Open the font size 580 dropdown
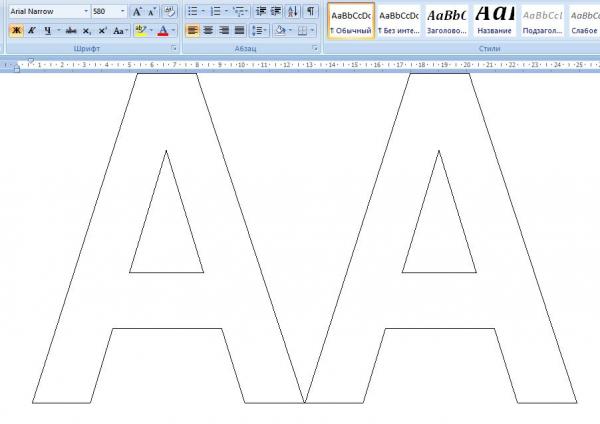Screen dimensions: 600x424 122,12
